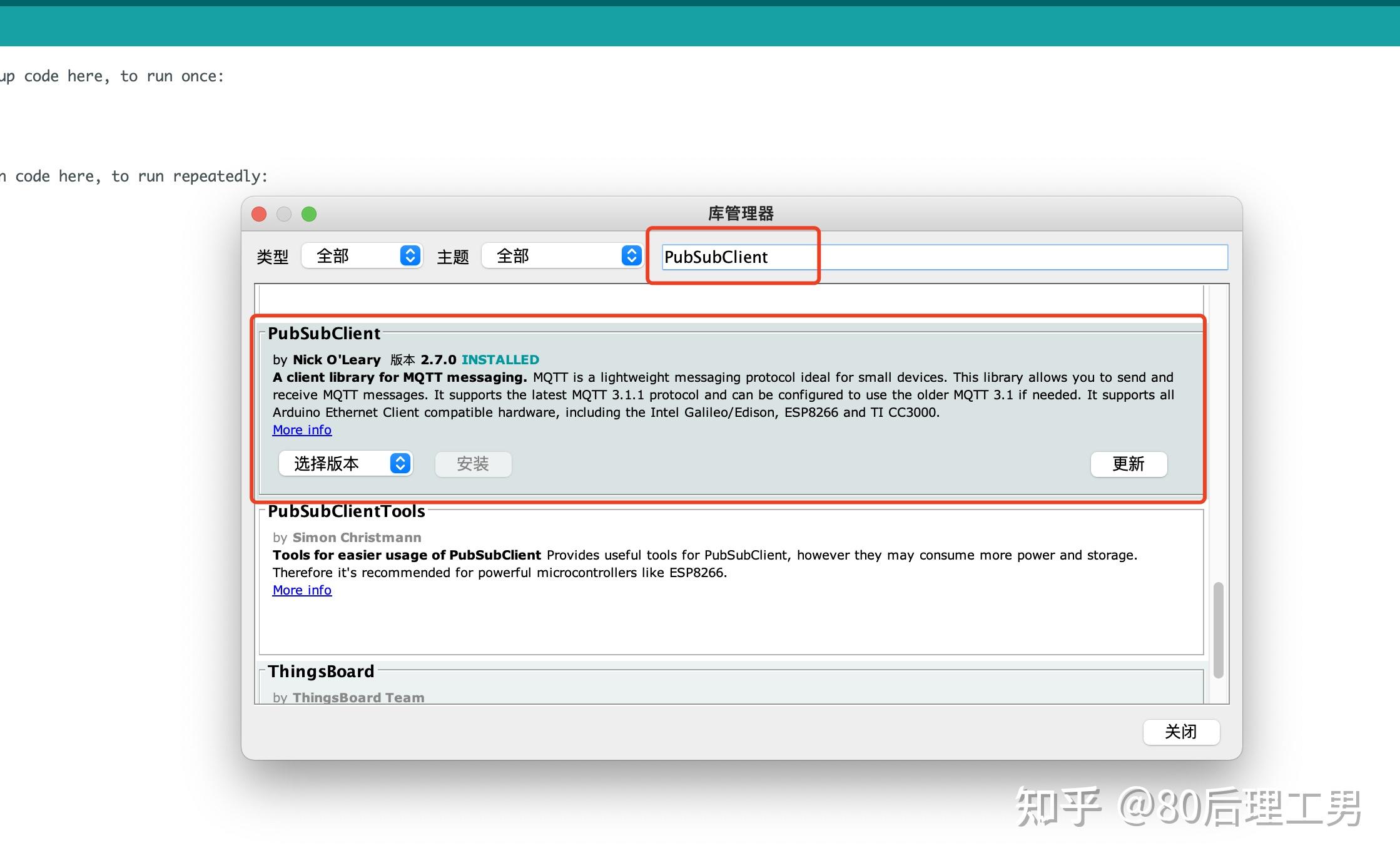This screenshot has width=1400, height=865.
Task: Open More info link for PubSubClient
Action: [302, 430]
